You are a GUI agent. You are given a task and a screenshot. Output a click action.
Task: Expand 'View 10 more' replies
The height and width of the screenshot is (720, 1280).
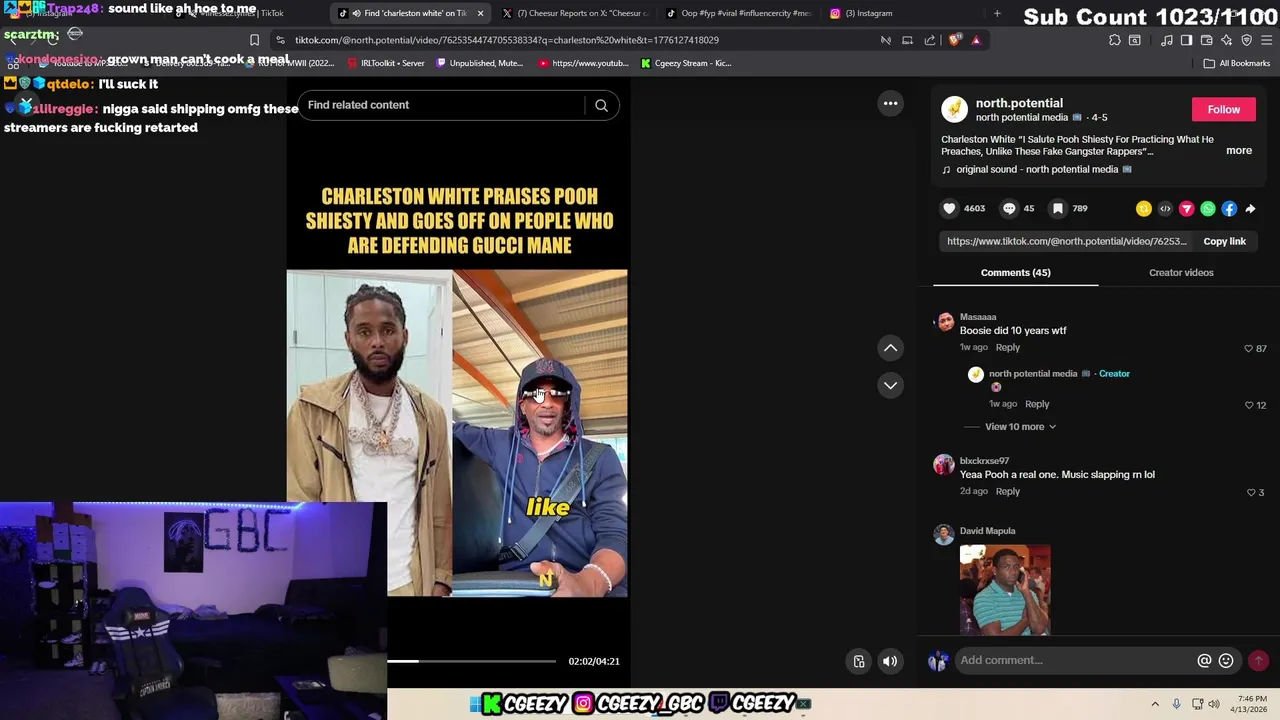[x=1020, y=427]
